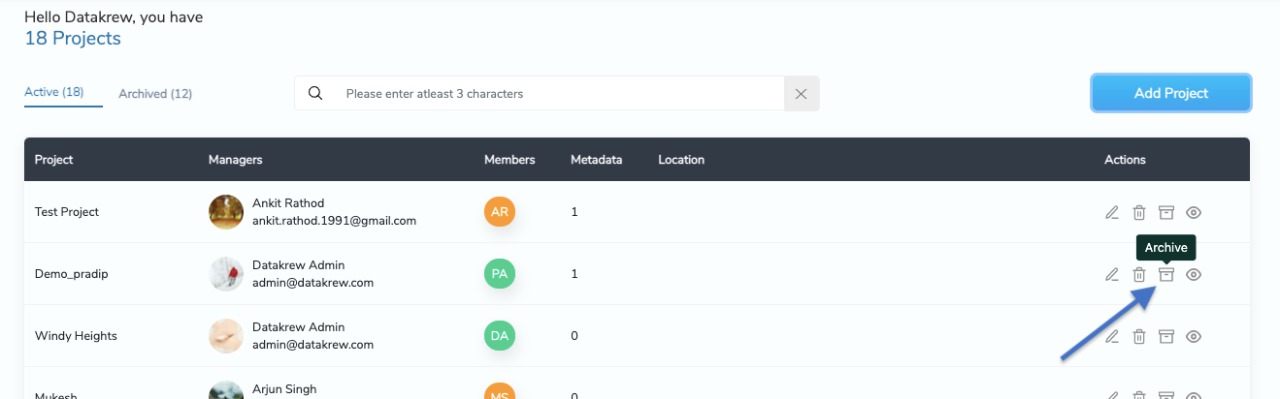Delete the Test Project row
This screenshot has height=399, width=1280.
pyautogui.click(x=1139, y=212)
